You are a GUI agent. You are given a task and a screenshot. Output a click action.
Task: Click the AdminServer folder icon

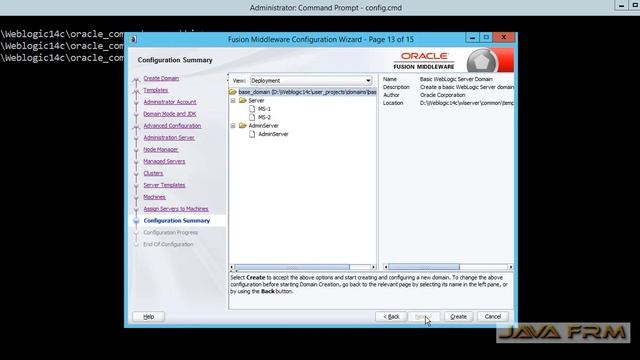click(x=242, y=126)
